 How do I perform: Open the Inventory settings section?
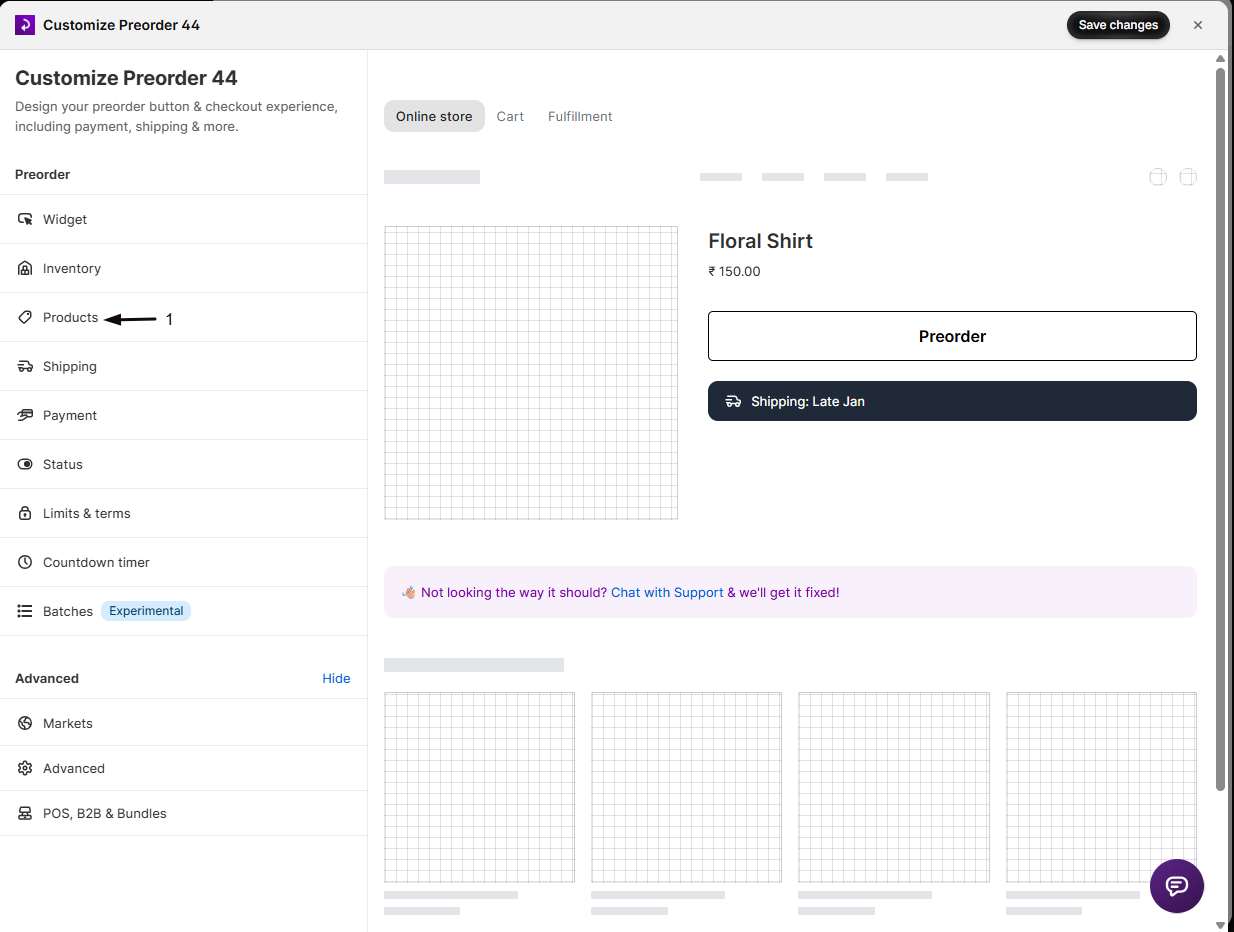click(184, 268)
